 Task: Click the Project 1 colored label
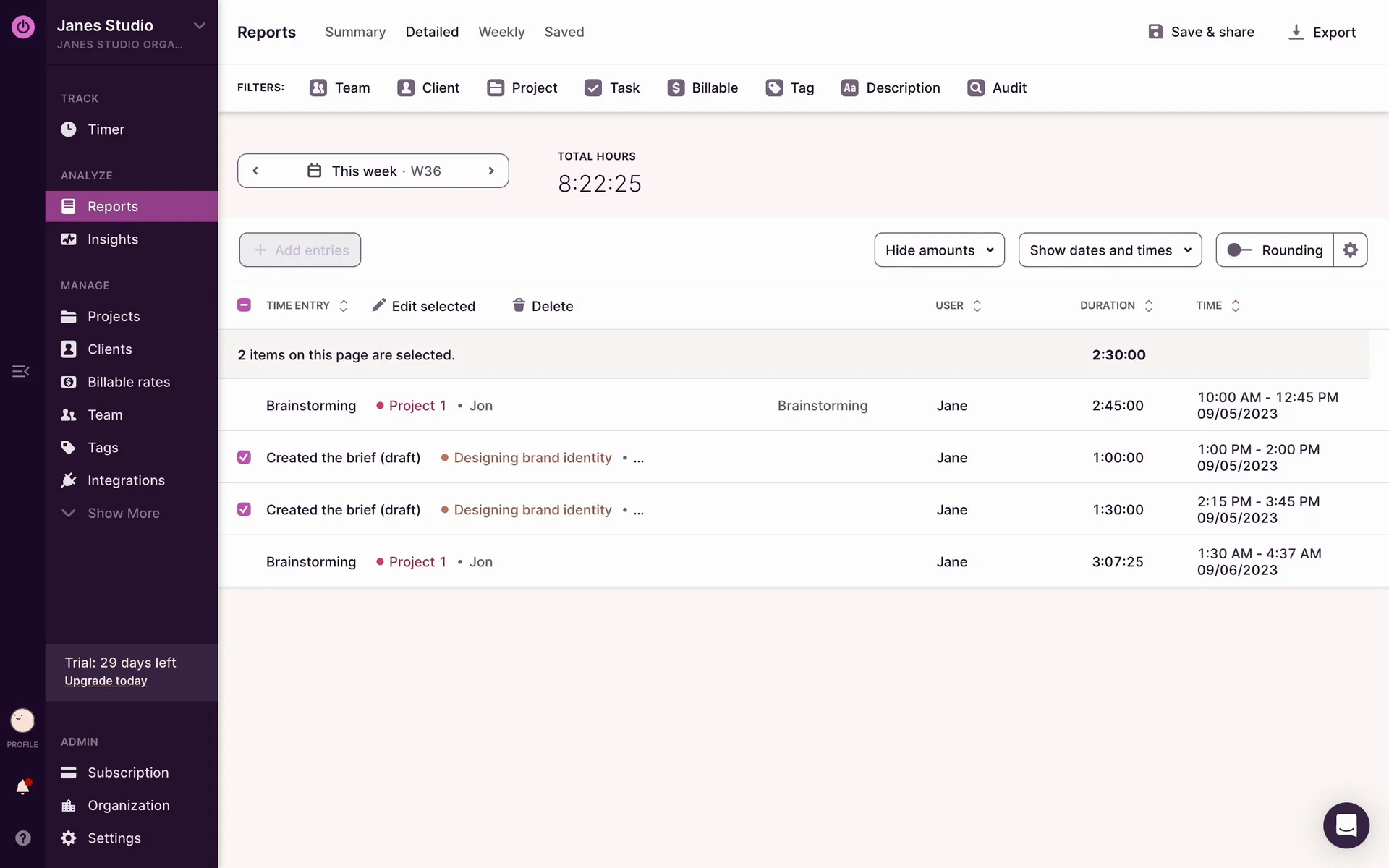click(417, 406)
